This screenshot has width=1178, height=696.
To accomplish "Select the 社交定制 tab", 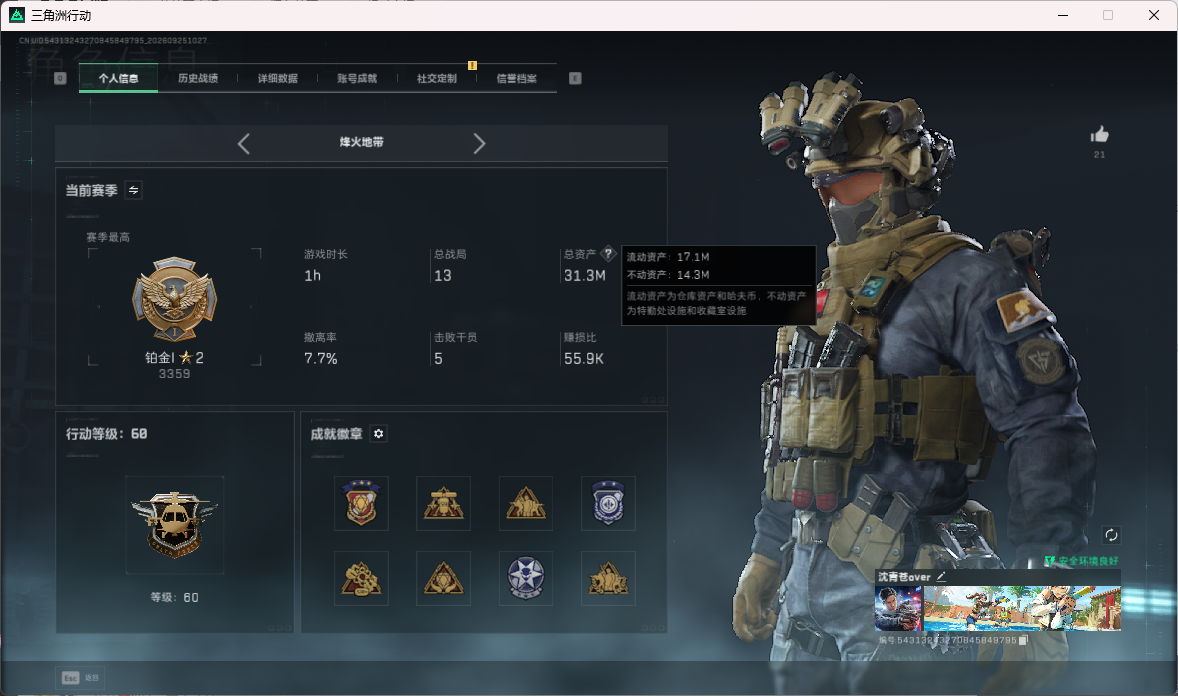I will (x=436, y=78).
